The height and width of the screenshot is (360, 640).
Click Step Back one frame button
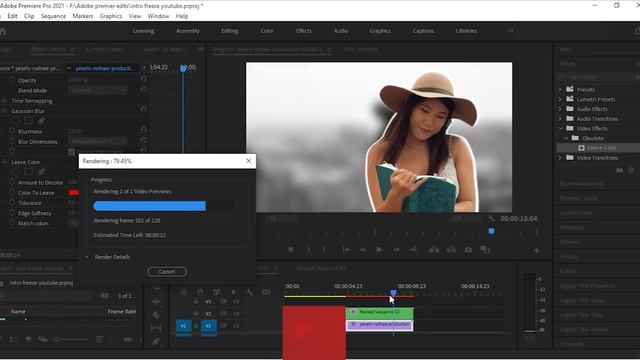coord(363,249)
